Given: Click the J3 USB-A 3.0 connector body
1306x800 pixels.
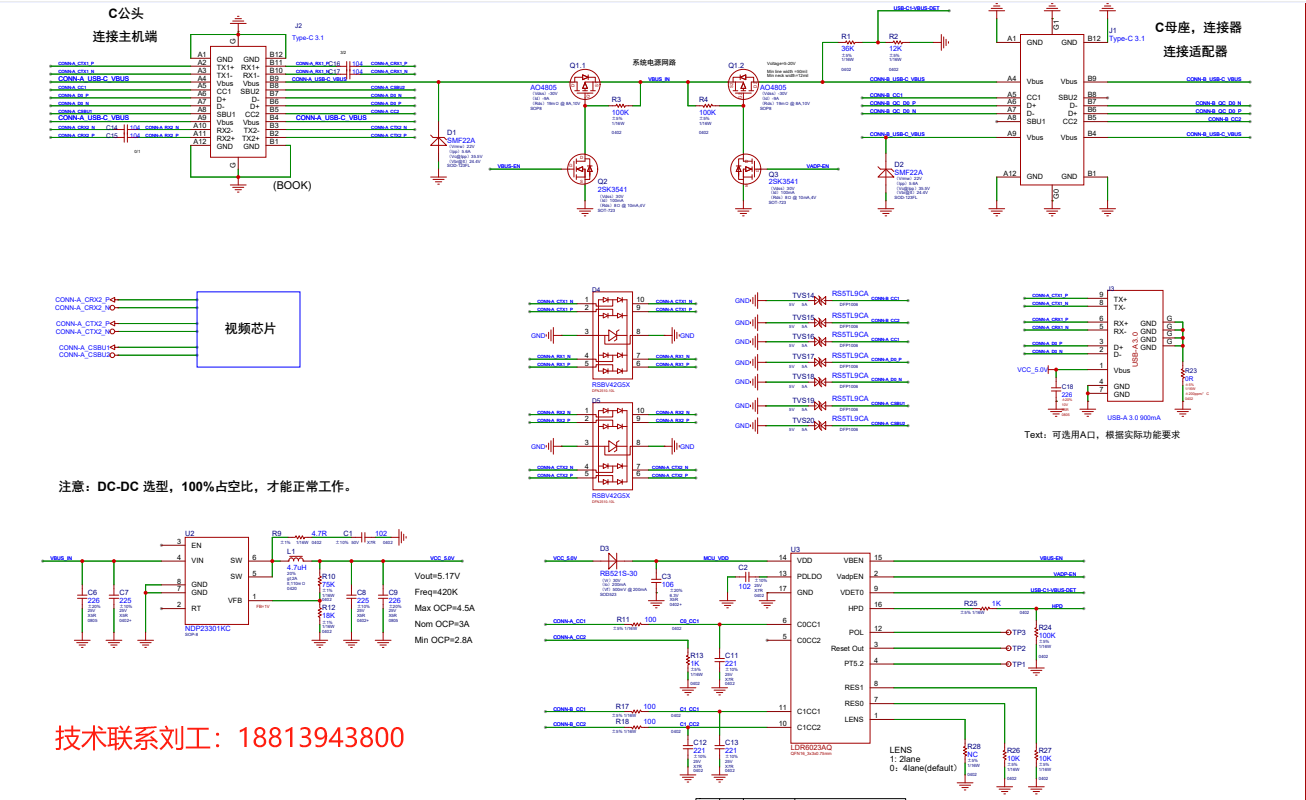Looking at the screenshot, I should point(1135,345).
